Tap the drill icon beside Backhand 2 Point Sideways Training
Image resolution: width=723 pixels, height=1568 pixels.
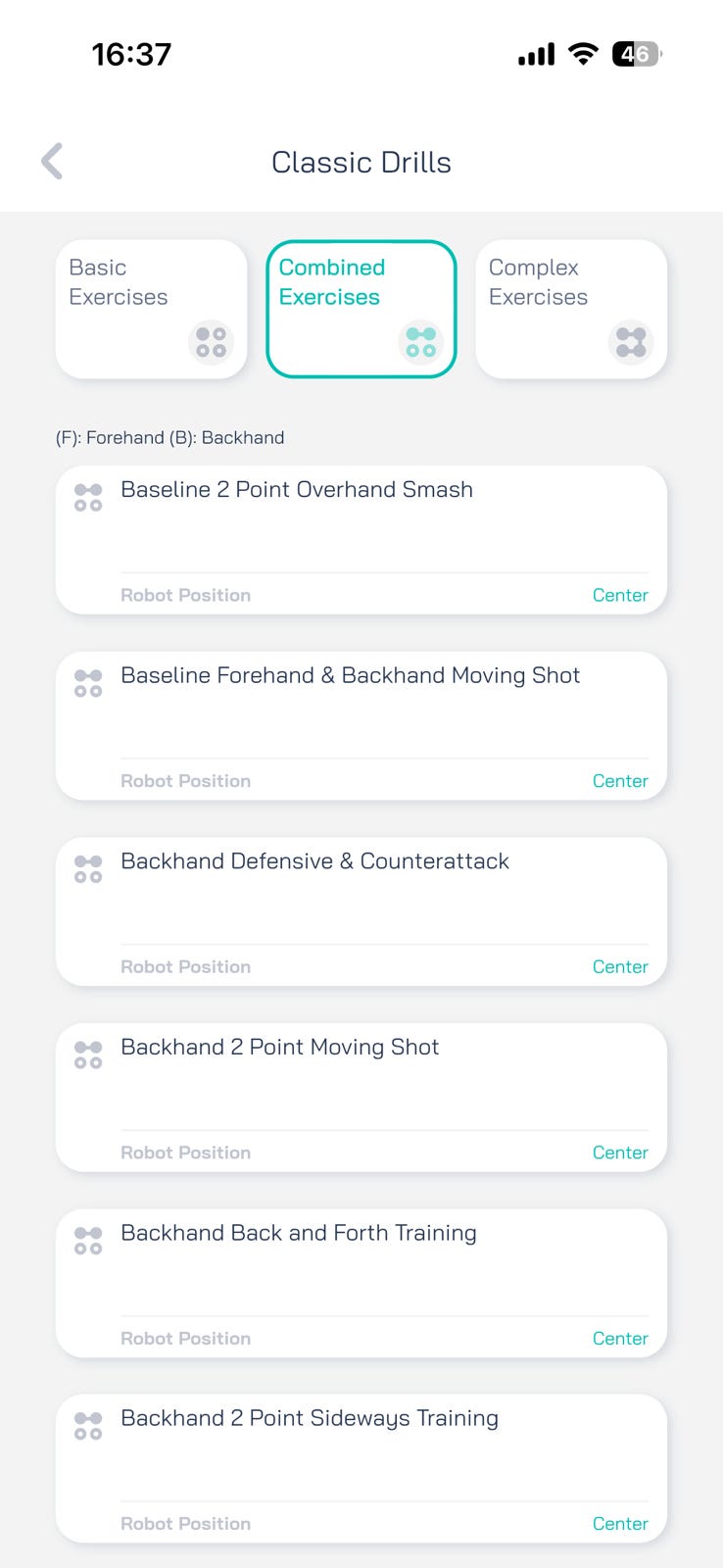coord(88,1426)
